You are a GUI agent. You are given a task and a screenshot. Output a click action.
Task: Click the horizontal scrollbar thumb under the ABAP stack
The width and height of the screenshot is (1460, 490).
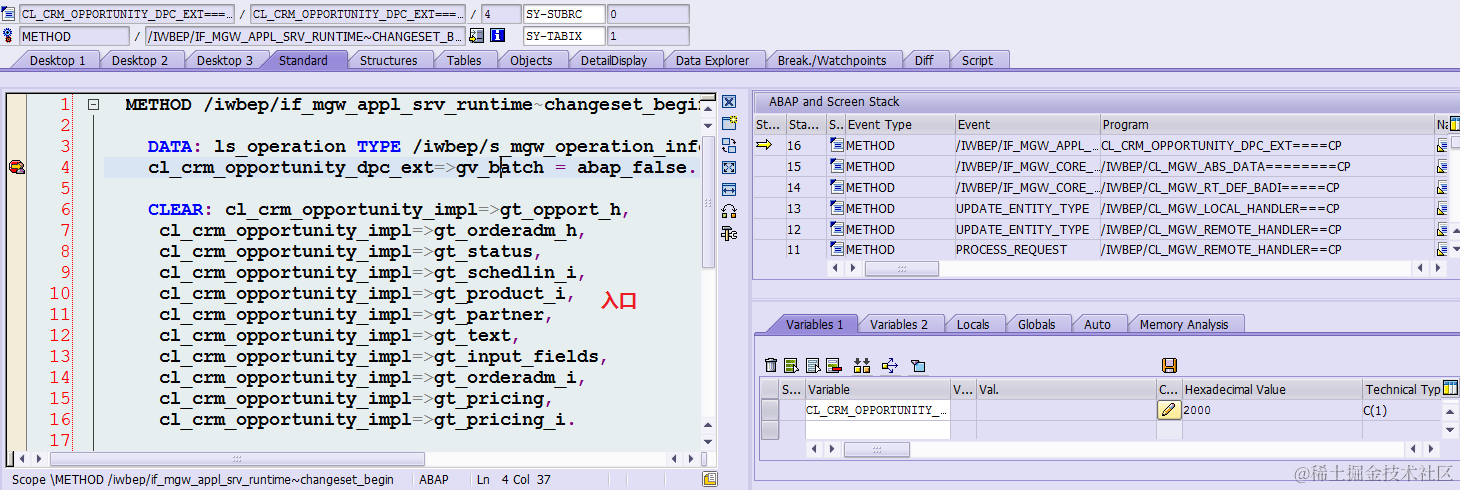(901, 270)
